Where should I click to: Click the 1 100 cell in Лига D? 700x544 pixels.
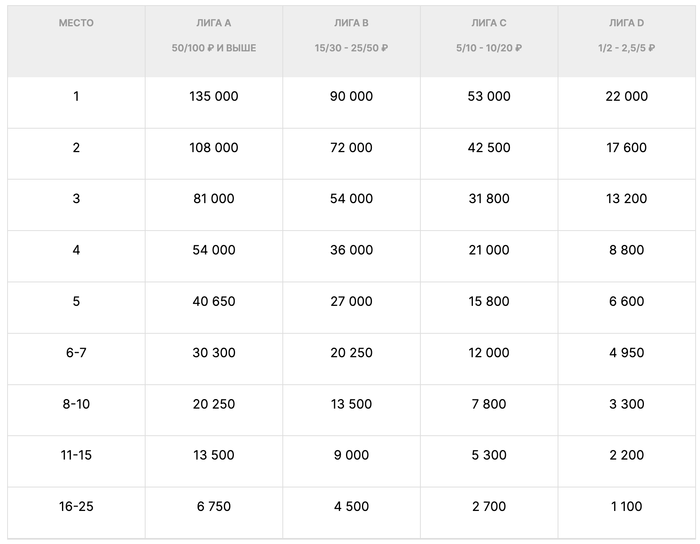coord(627,507)
